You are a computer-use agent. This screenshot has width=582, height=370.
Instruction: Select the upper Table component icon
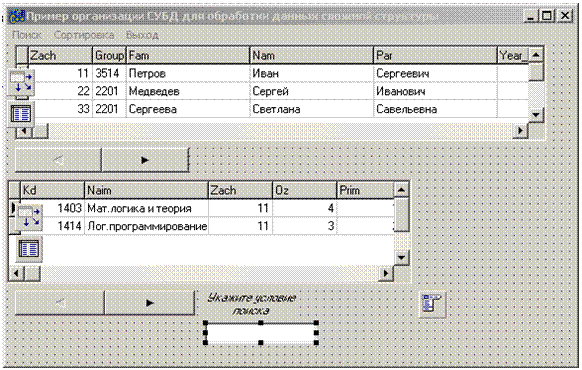(21, 113)
